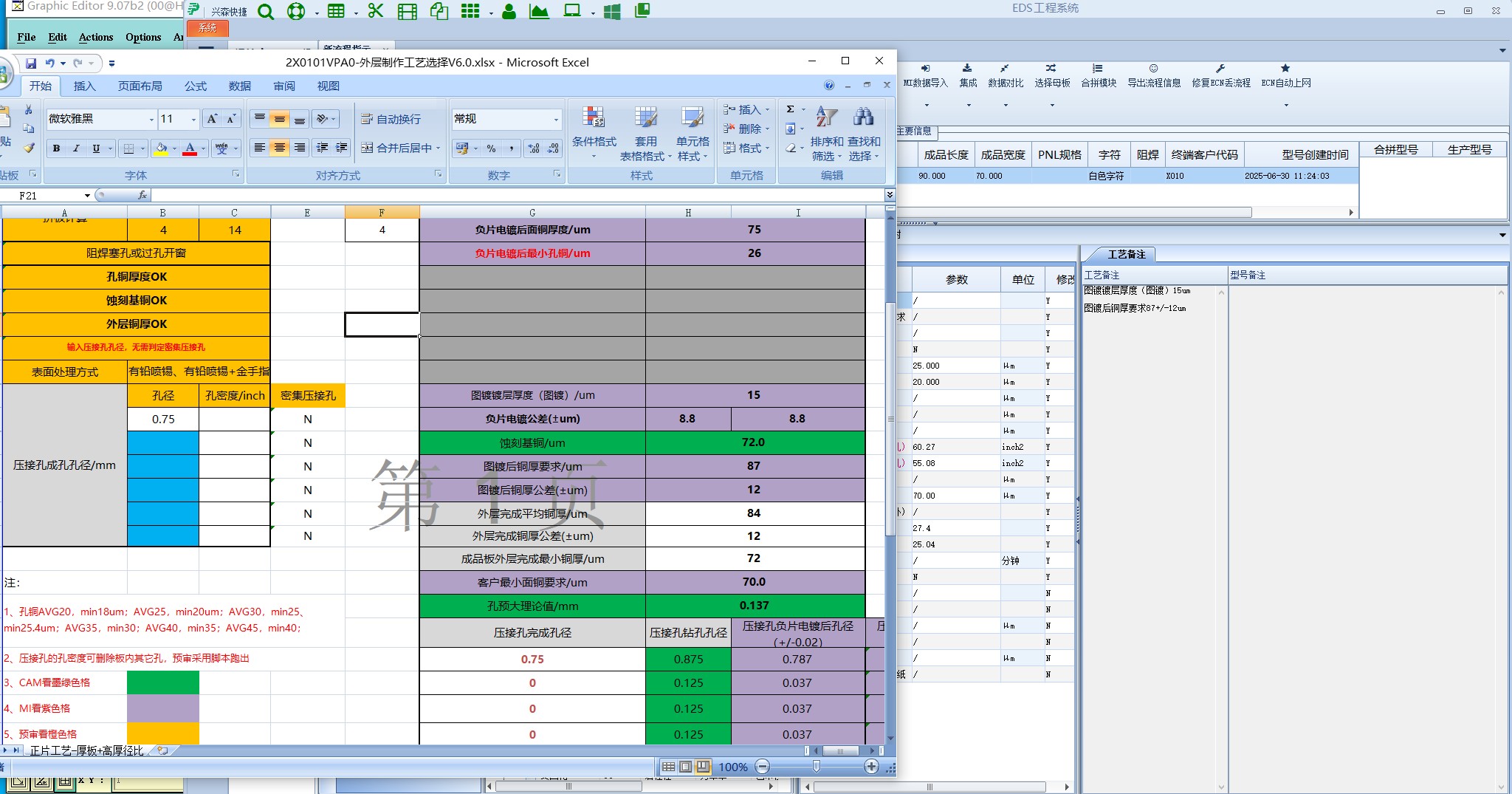
Task: Click the Save icon in Excel quick access toolbar
Action: pyautogui.click(x=31, y=64)
